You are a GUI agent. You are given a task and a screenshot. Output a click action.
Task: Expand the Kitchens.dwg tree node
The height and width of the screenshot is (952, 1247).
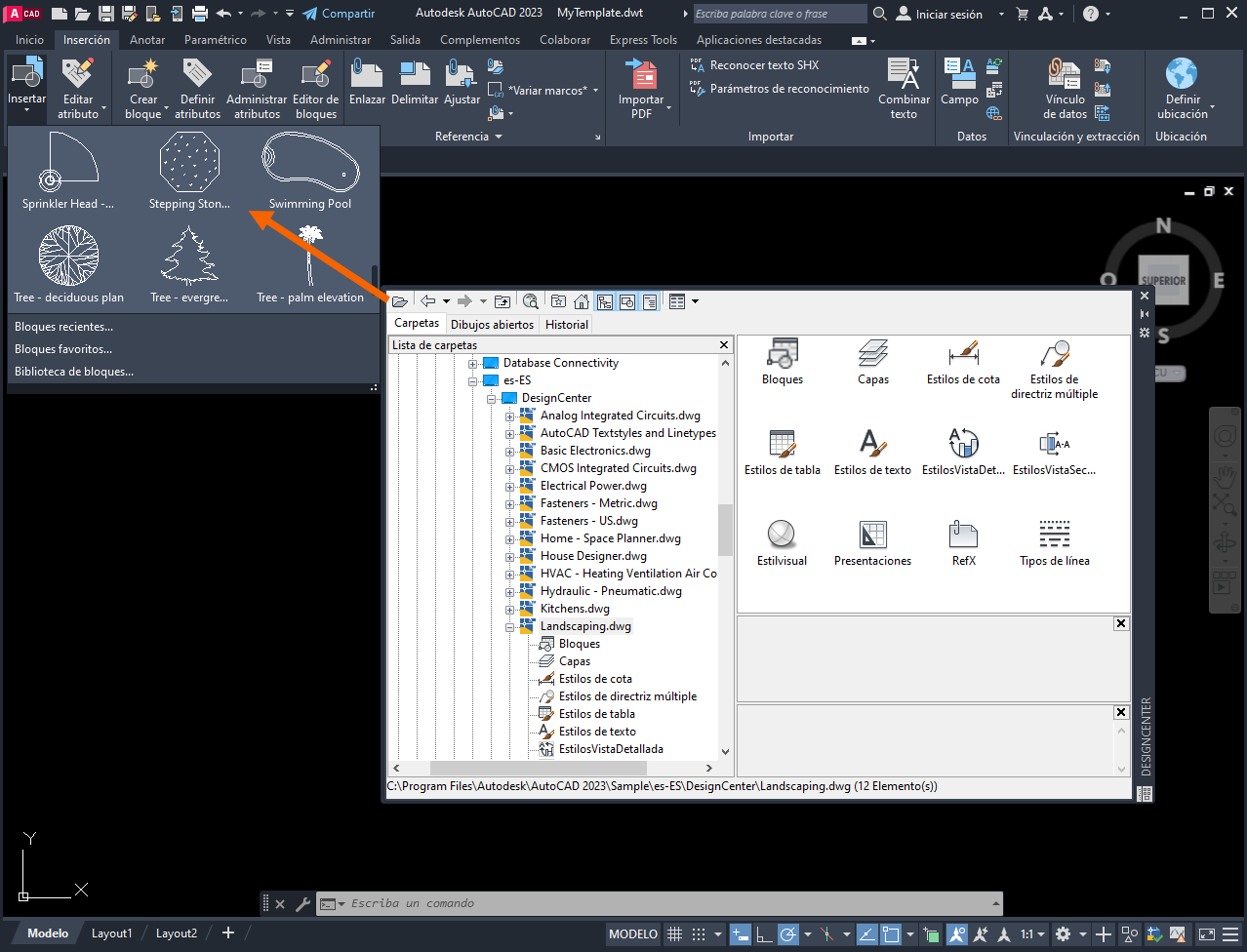509,610
